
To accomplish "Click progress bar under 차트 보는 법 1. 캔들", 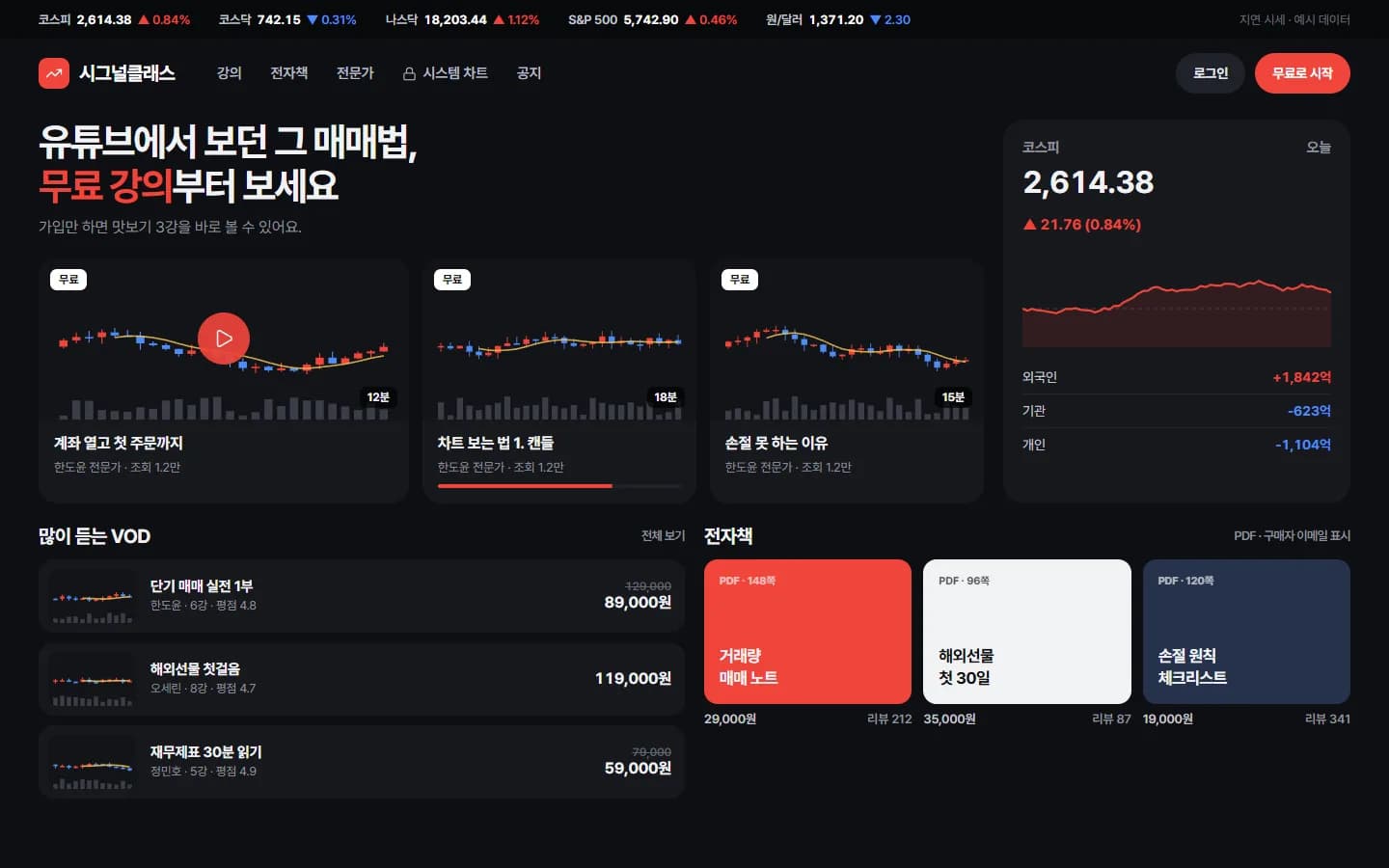I will point(559,486).
